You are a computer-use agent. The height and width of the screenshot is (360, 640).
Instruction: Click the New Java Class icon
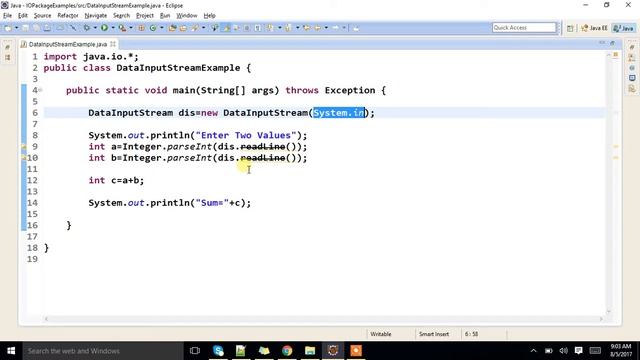(153, 28)
